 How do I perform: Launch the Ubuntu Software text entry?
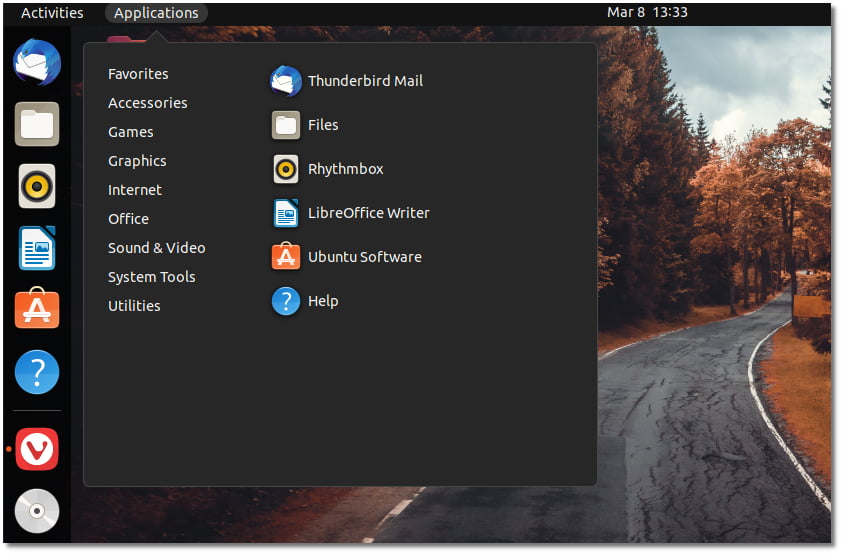[x=365, y=257]
